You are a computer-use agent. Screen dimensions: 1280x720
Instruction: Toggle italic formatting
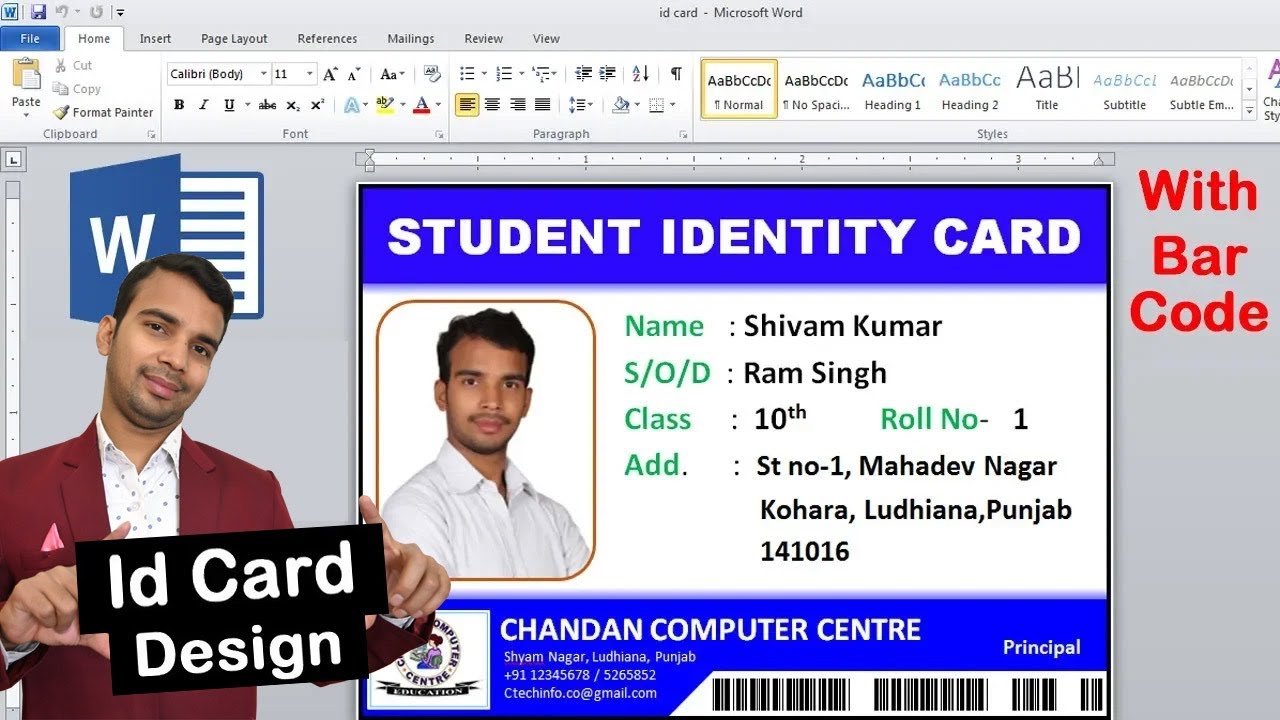point(204,104)
